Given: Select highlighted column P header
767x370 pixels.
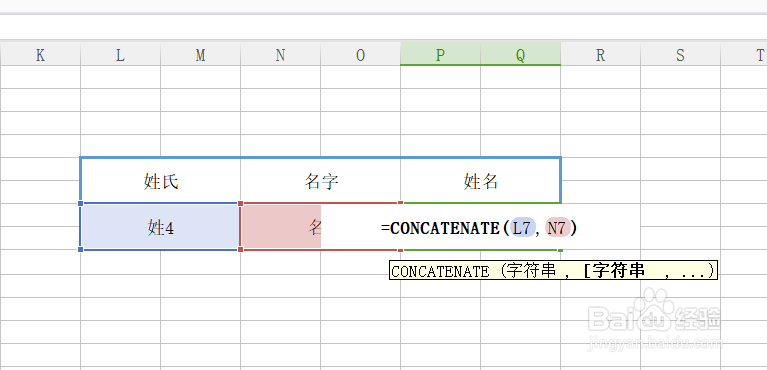Looking at the screenshot, I should 440,54.
